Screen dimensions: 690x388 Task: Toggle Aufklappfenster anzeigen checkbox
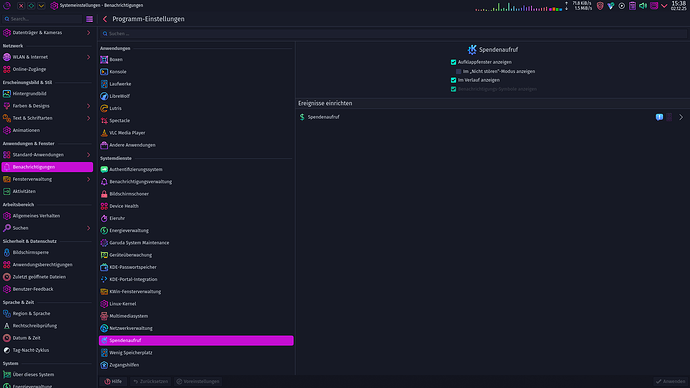click(453, 62)
